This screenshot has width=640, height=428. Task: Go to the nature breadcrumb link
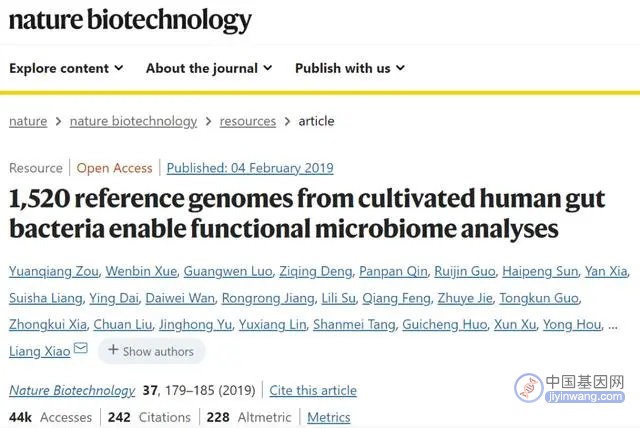[28, 121]
